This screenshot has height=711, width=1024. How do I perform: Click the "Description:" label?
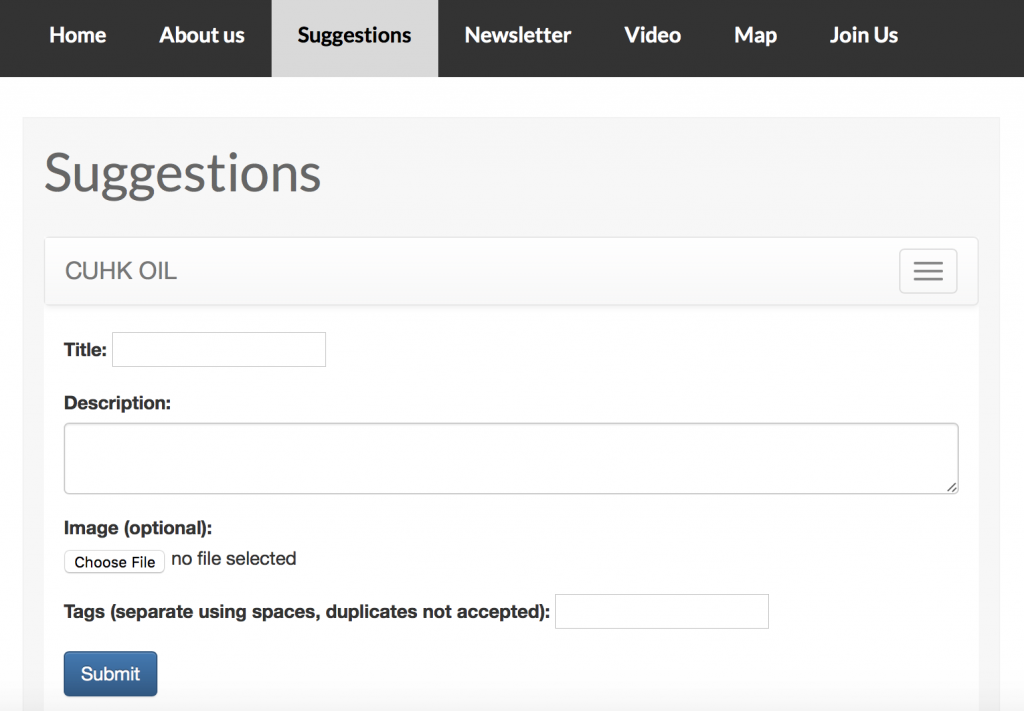point(118,403)
